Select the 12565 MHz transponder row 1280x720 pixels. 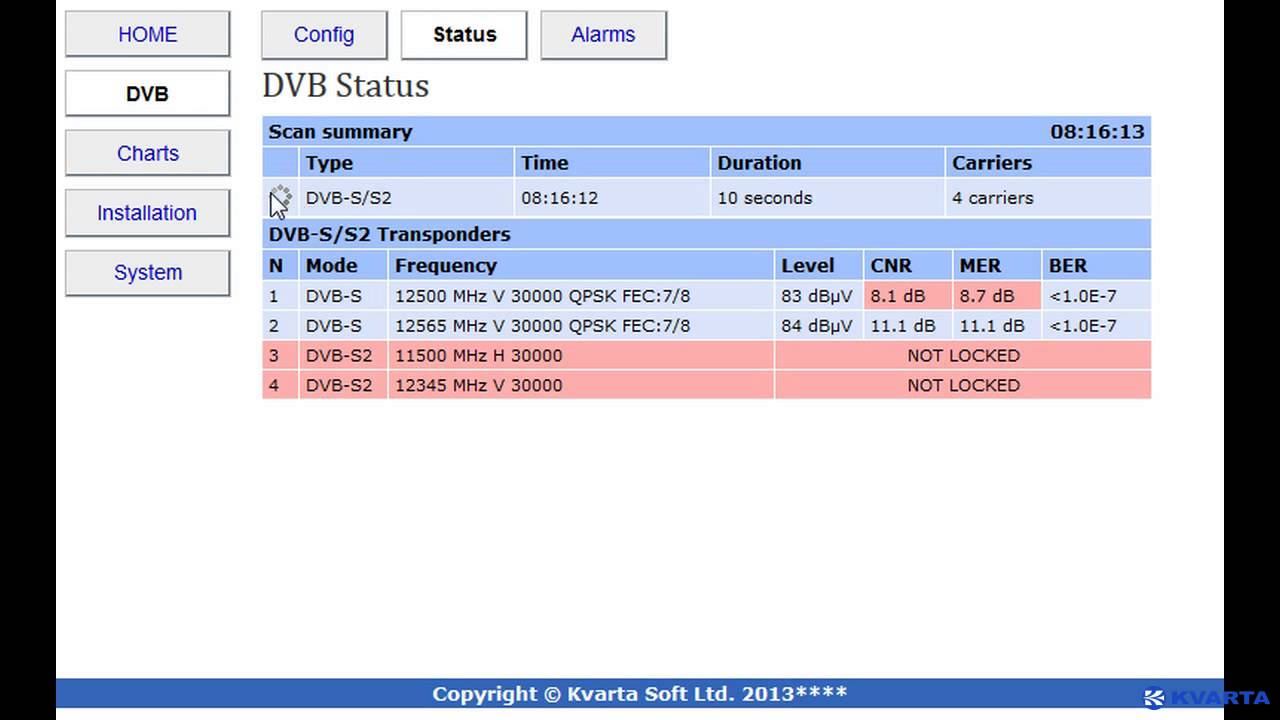[542, 326]
